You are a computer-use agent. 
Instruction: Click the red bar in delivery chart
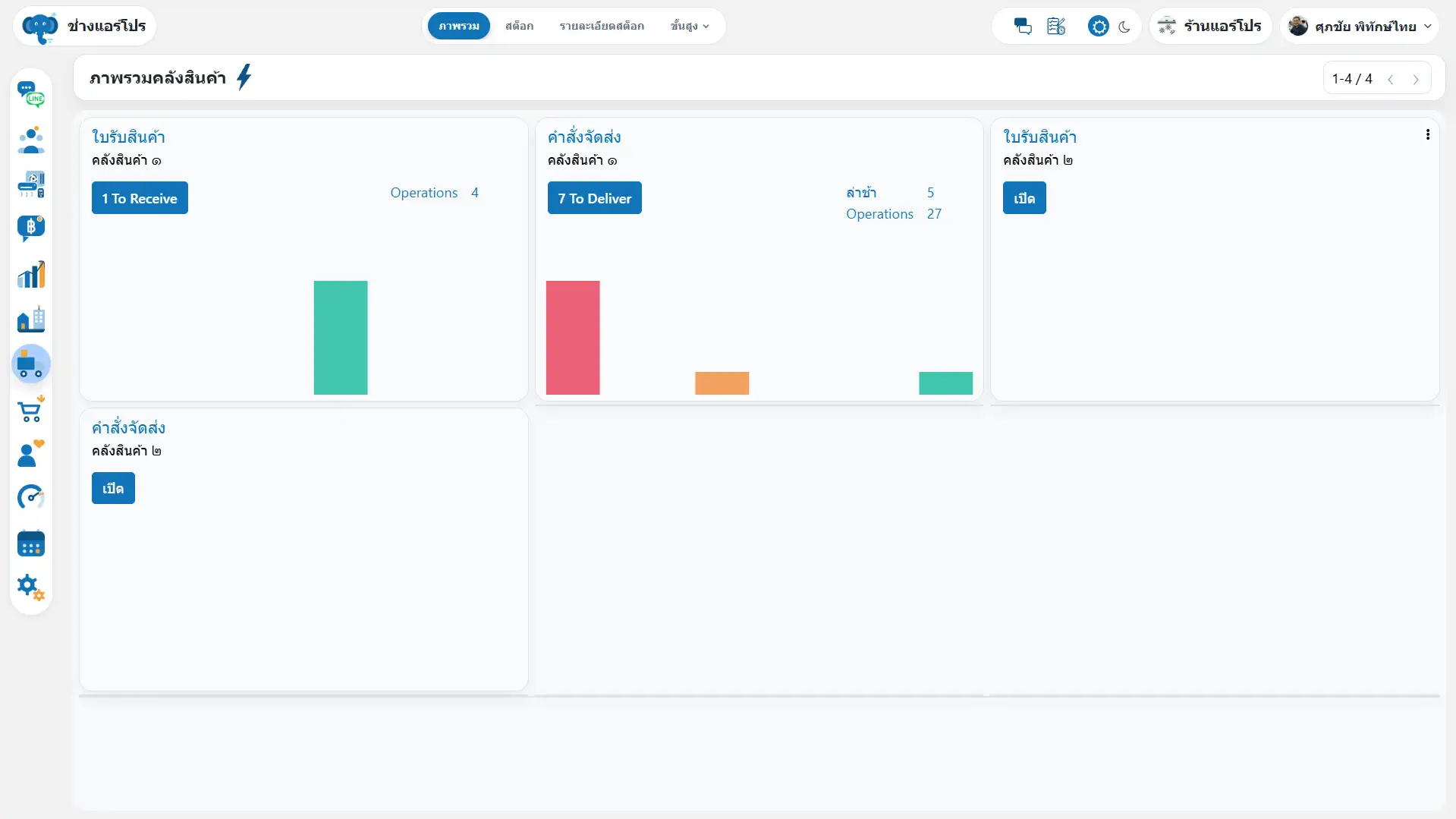coord(573,338)
